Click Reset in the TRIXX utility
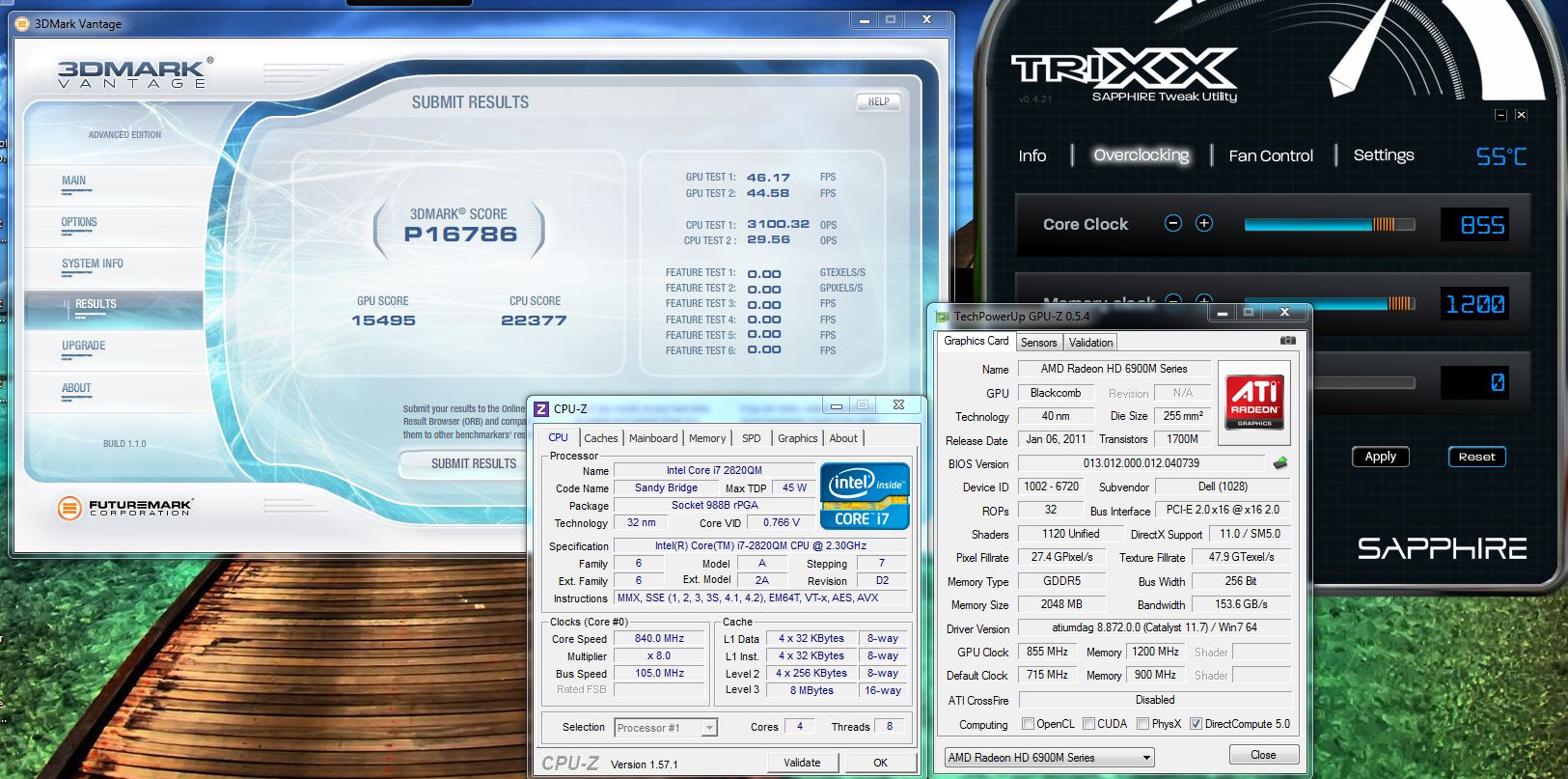The image size is (1568, 779). [x=1476, y=457]
